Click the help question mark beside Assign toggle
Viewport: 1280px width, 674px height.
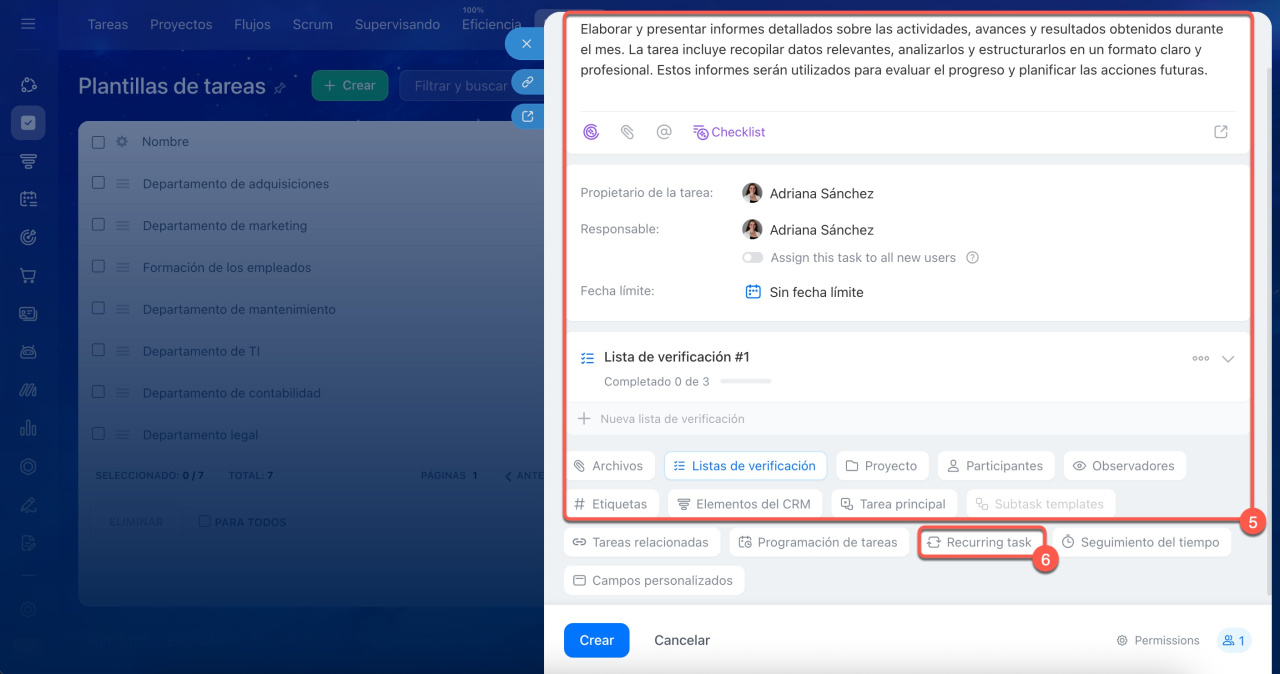pyautogui.click(x=972, y=258)
